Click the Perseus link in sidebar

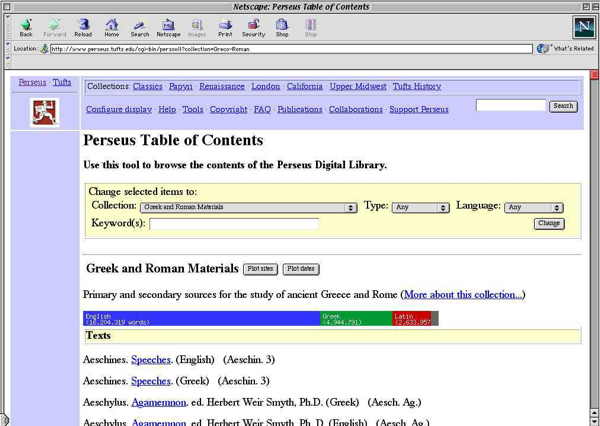(x=32, y=82)
